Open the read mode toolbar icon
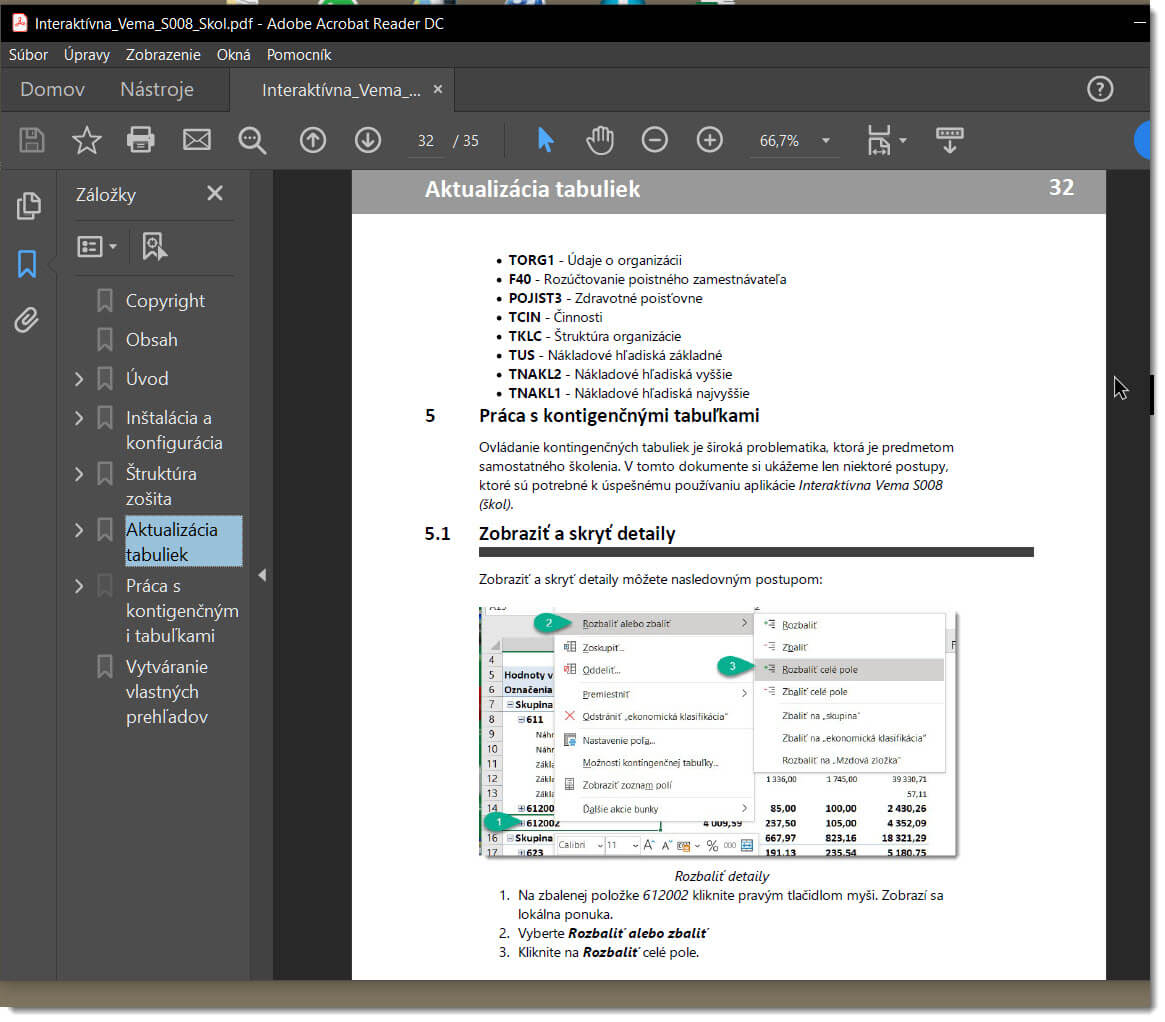The width and height of the screenshot is (1165, 1022). 950,140
